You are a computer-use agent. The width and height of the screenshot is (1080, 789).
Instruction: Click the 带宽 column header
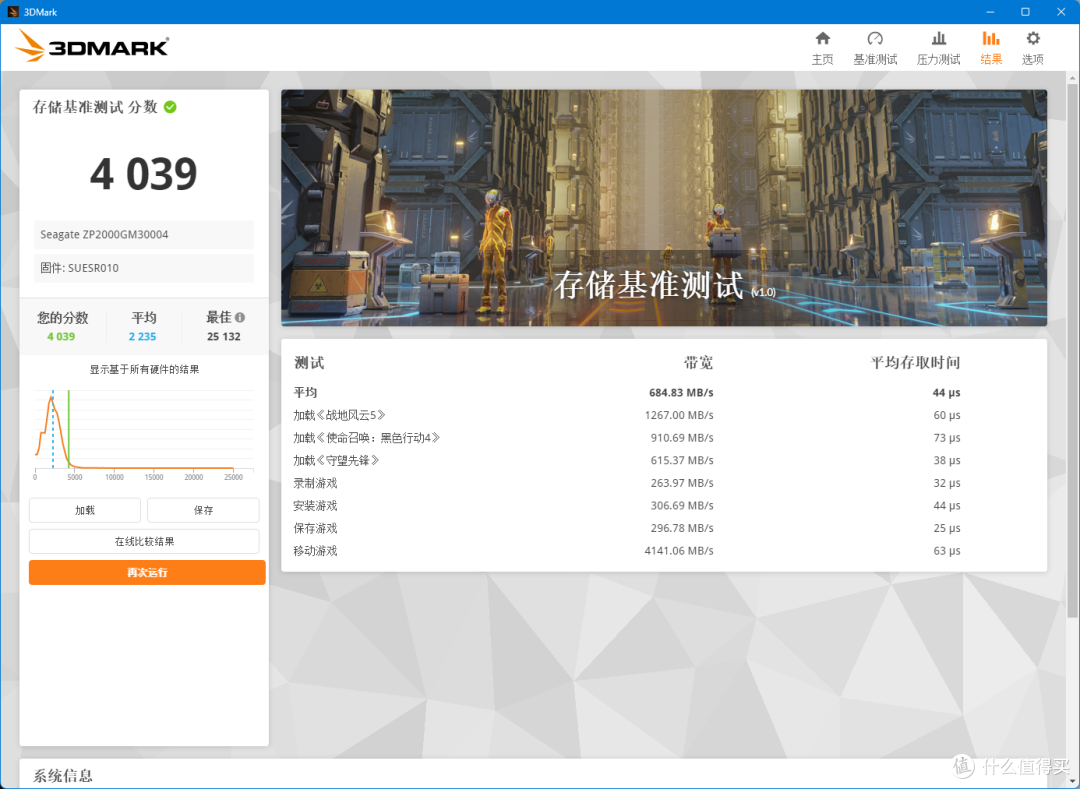click(698, 363)
